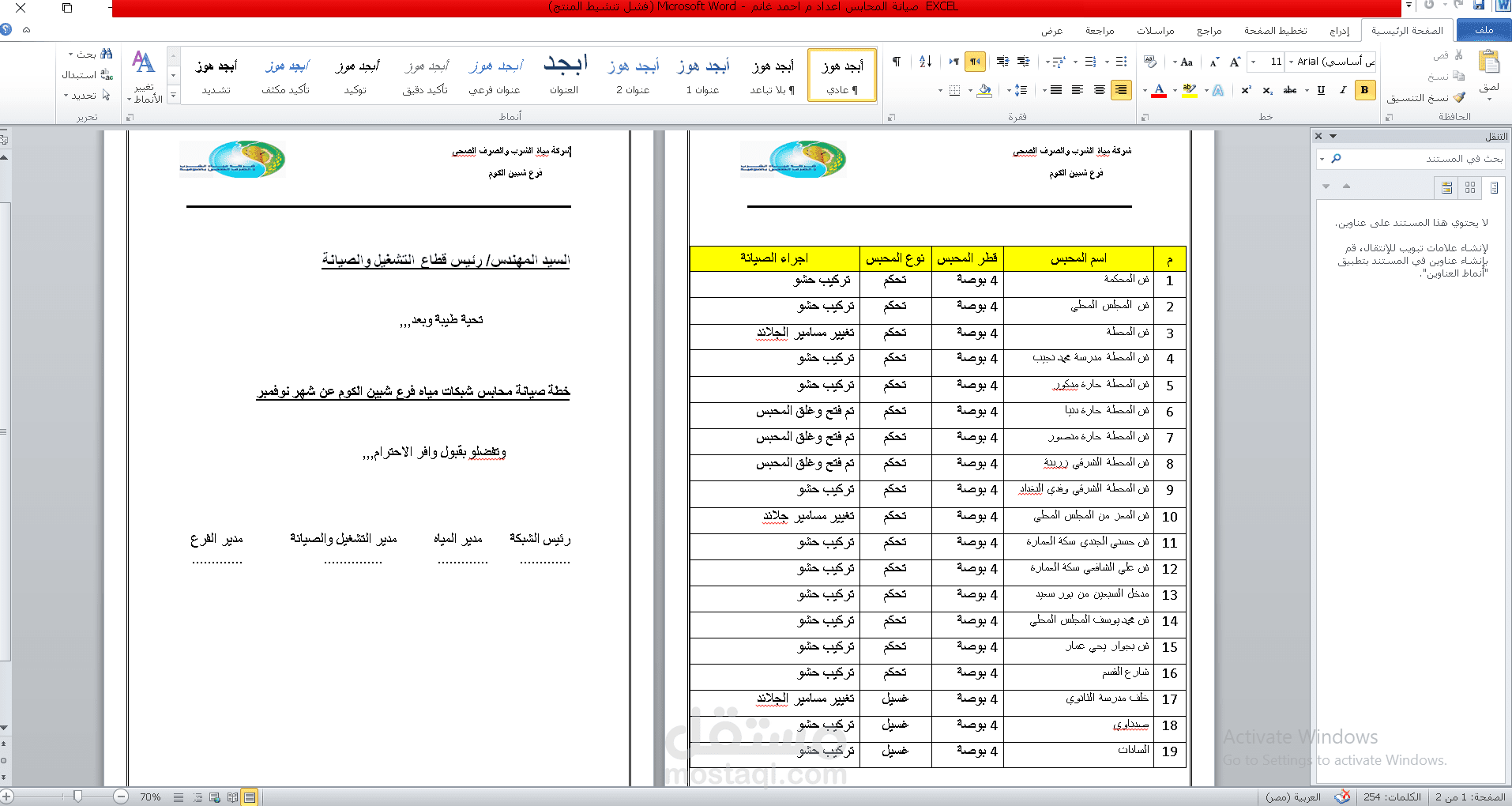The height and width of the screenshot is (806, 1512).
Task: Click the Bullets list icon
Action: pos(1121,62)
